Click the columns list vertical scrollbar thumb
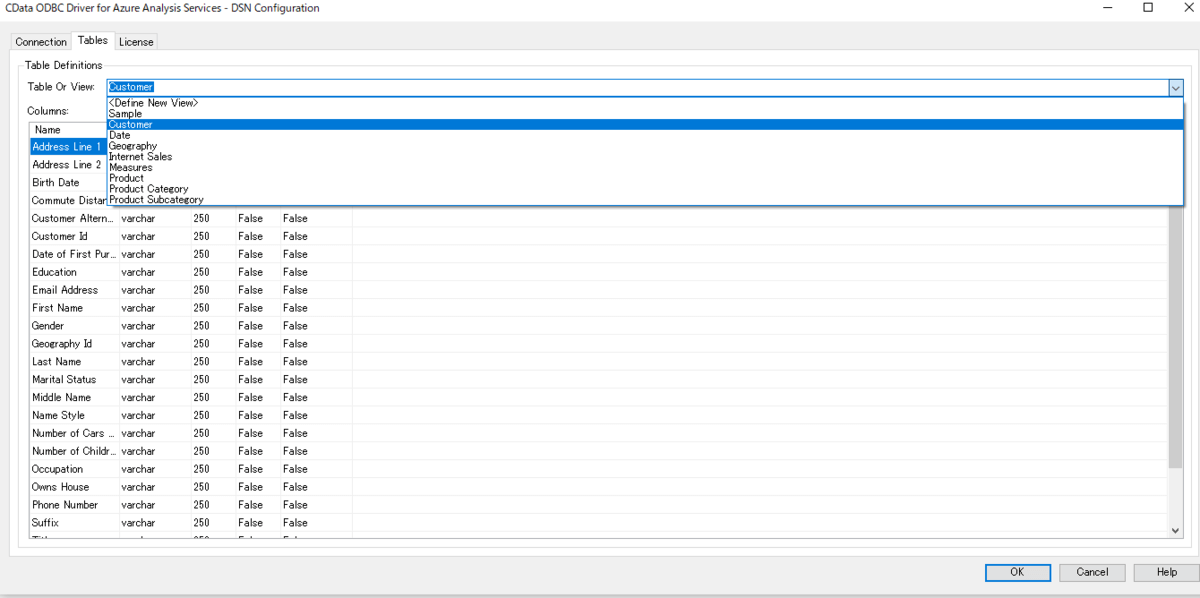This screenshot has height=598, width=1200. (x=1176, y=335)
